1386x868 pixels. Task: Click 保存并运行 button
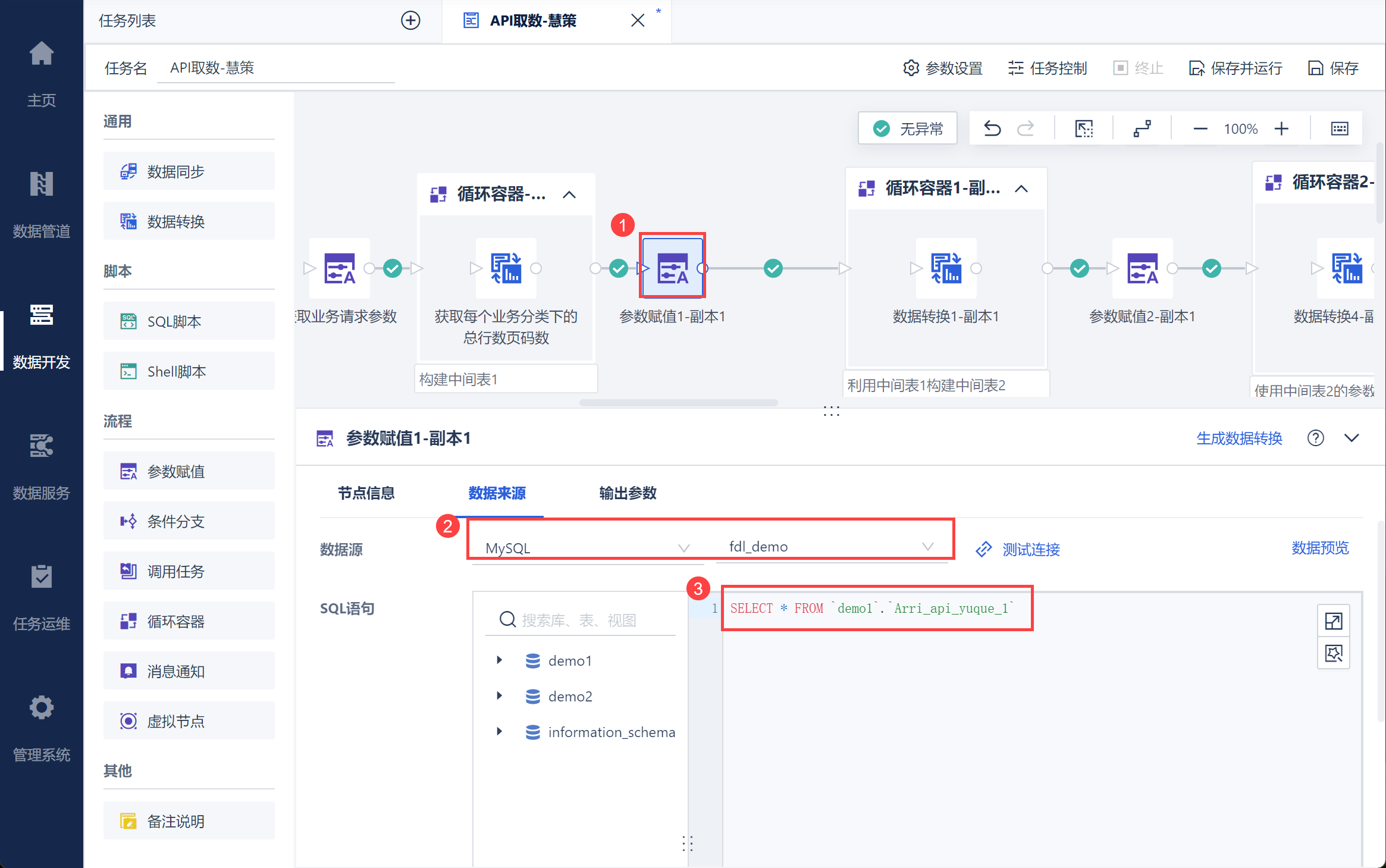tap(1235, 68)
